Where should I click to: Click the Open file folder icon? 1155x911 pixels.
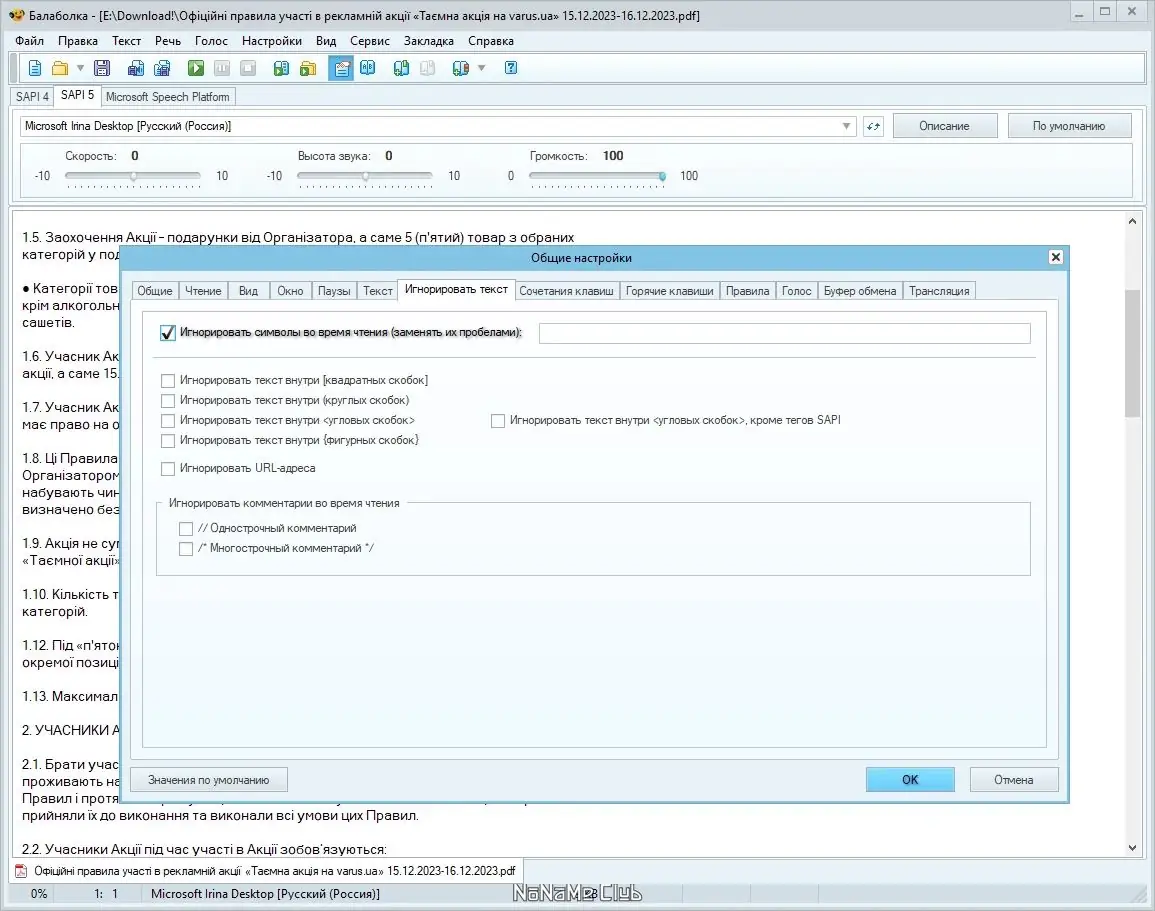pyautogui.click(x=60, y=68)
